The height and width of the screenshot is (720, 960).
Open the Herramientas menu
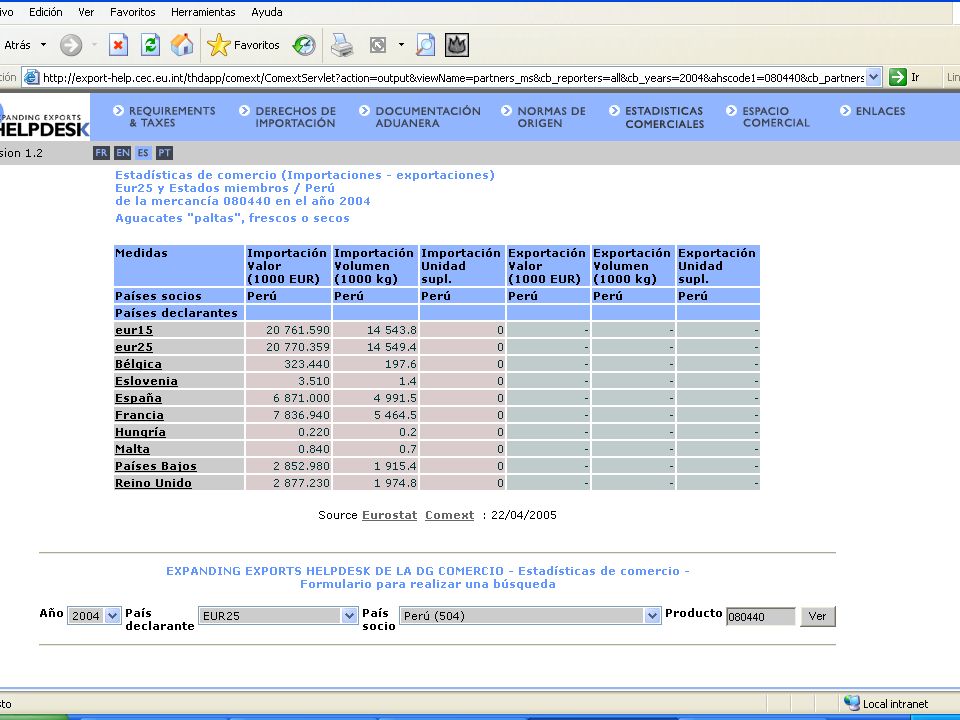[x=203, y=12]
